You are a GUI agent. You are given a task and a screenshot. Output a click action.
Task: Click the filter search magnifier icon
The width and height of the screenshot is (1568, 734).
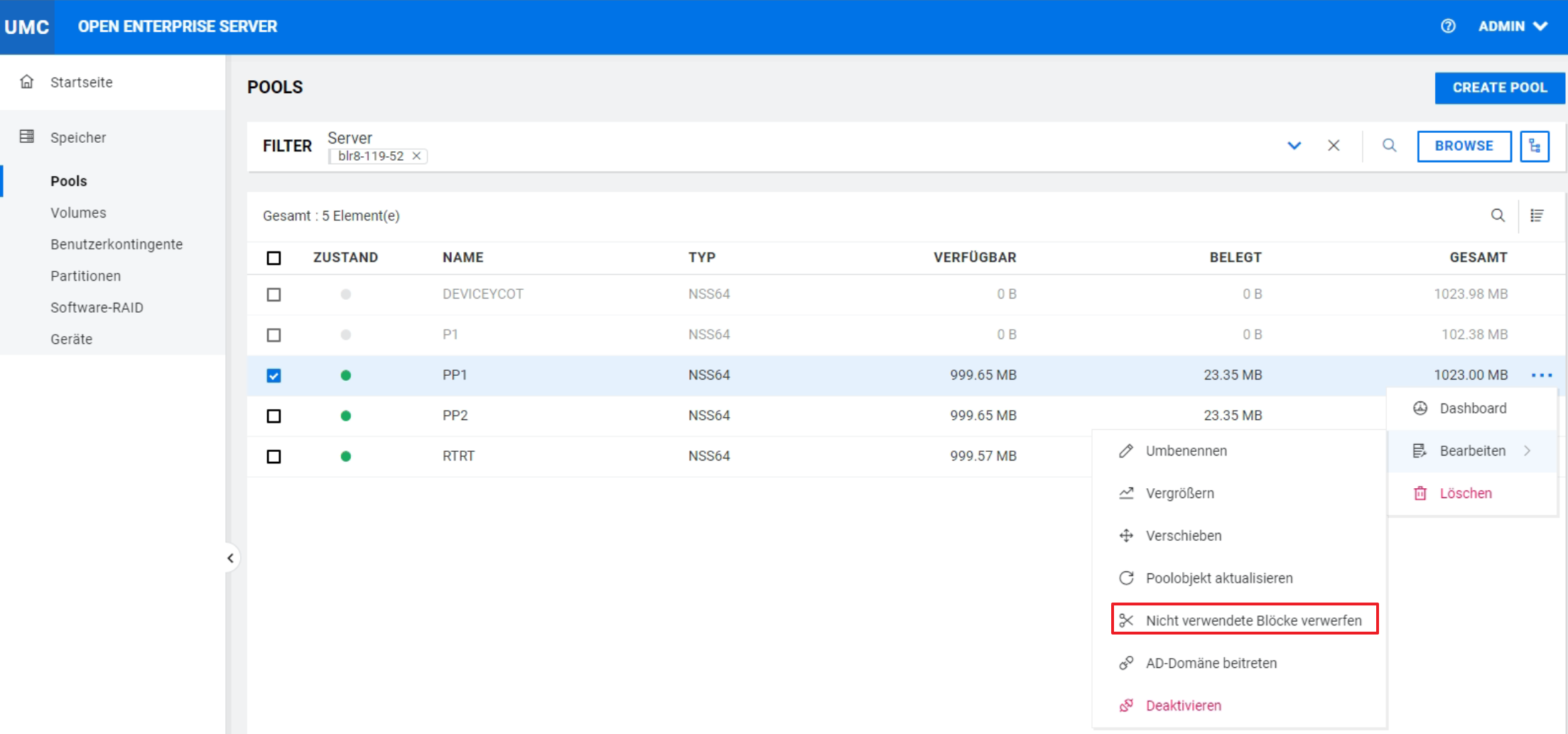pos(1389,146)
